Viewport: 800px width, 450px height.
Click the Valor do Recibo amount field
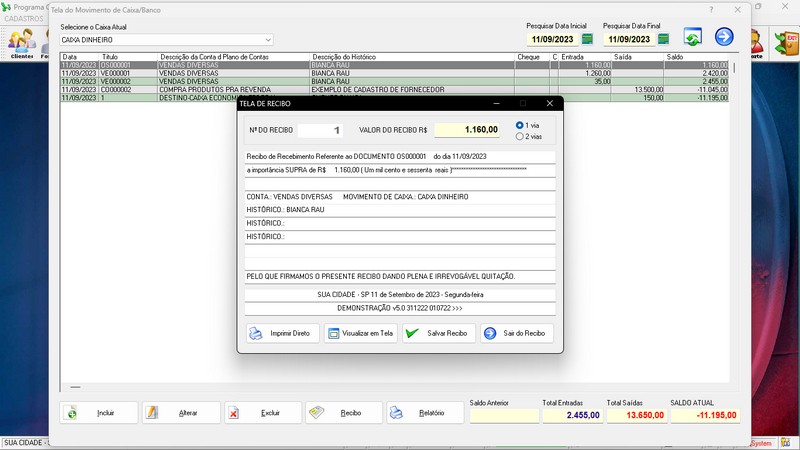pyautogui.click(x=467, y=130)
